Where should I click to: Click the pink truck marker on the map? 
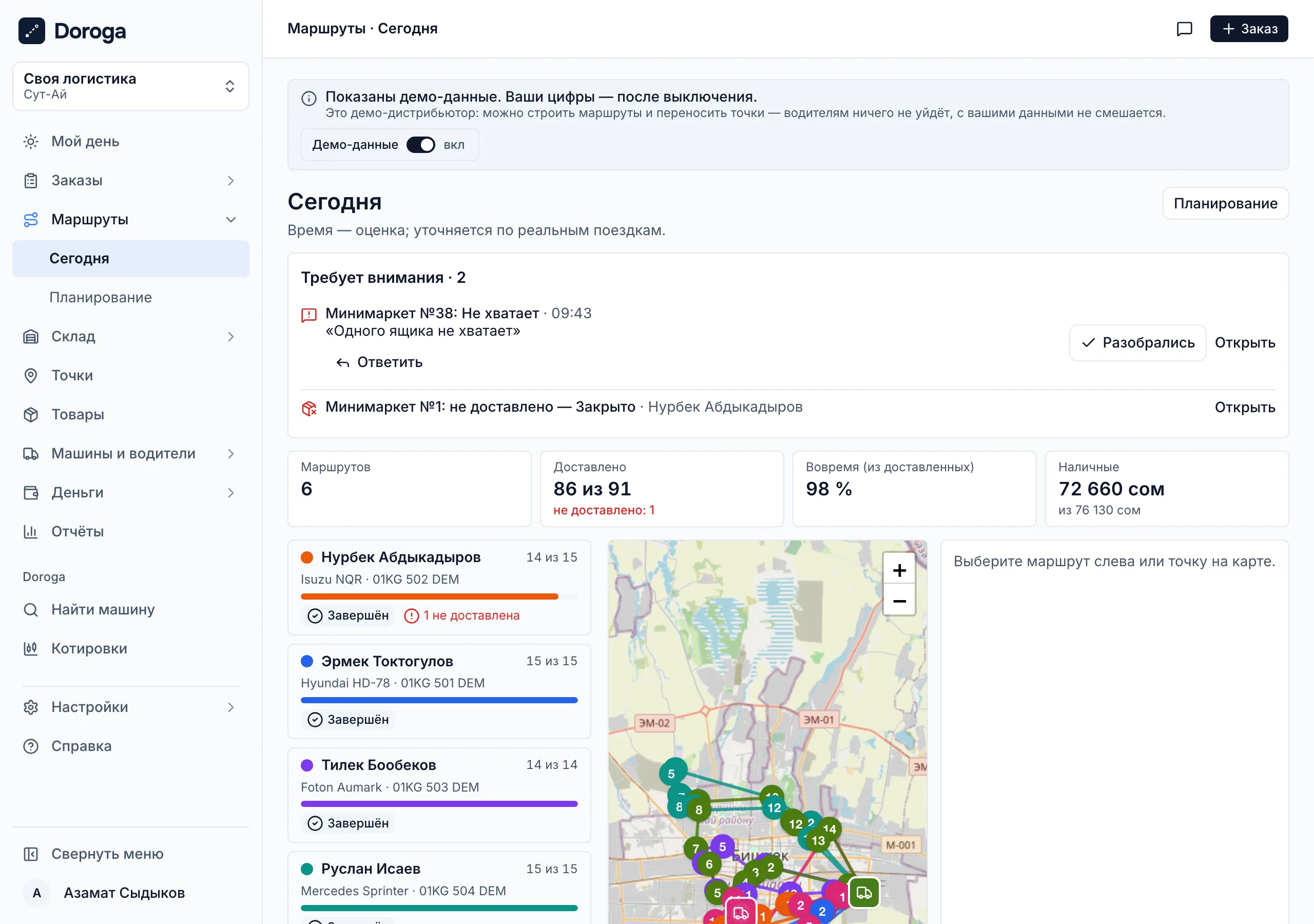[x=741, y=912]
